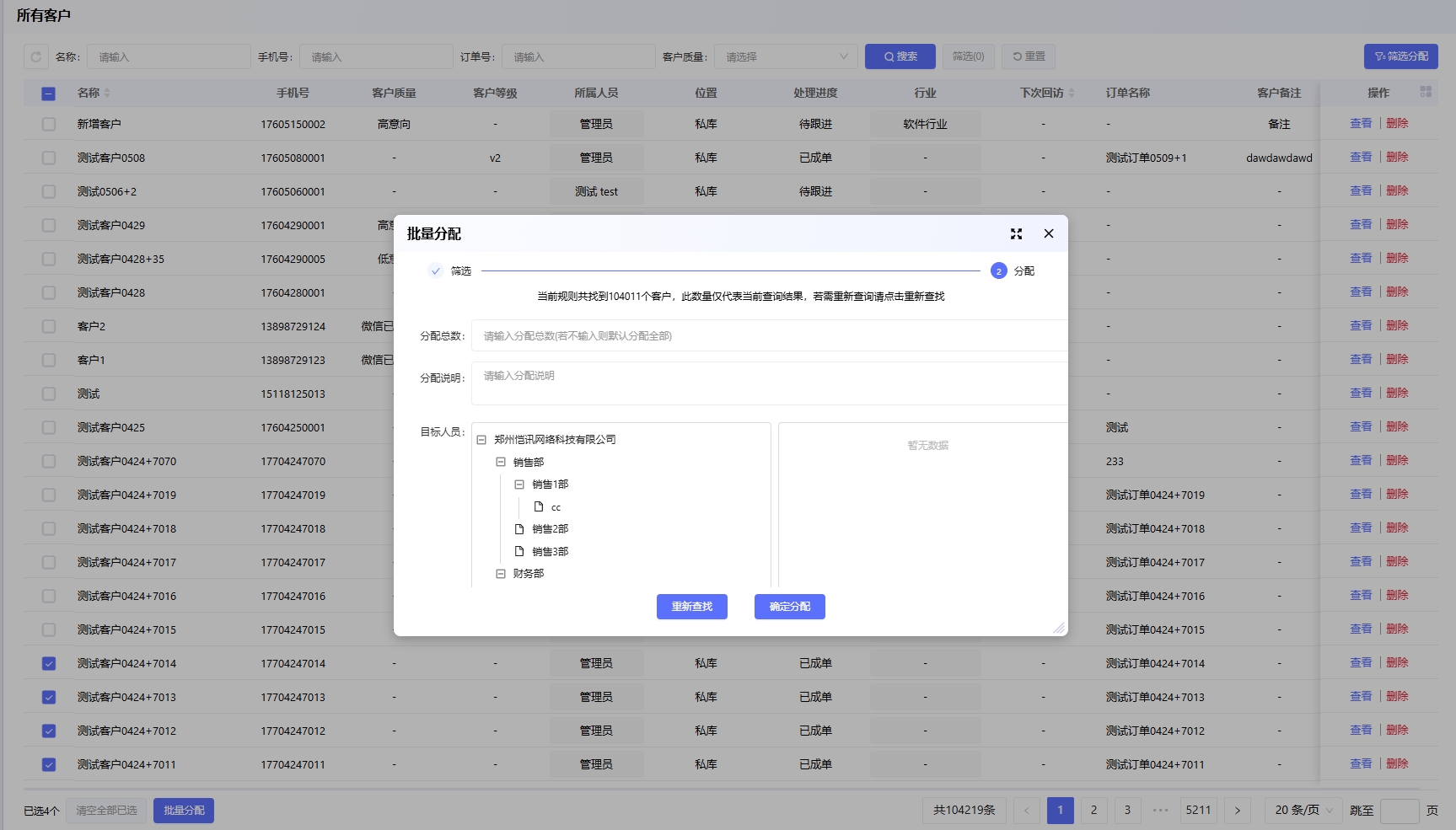The height and width of the screenshot is (830, 1456).
Task: Click the 重新查找 button
Action: coord(691,607)
